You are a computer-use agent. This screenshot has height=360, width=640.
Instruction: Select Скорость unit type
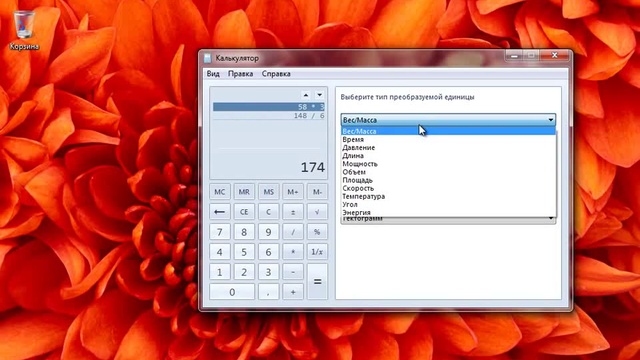click(x=448, y=188)
